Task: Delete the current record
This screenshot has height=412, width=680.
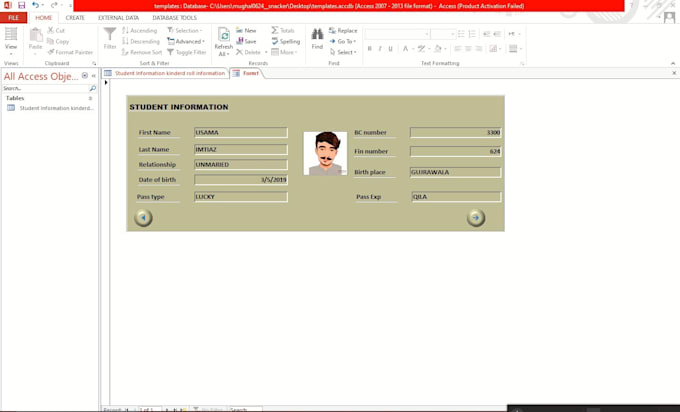Action: (248, 52)
